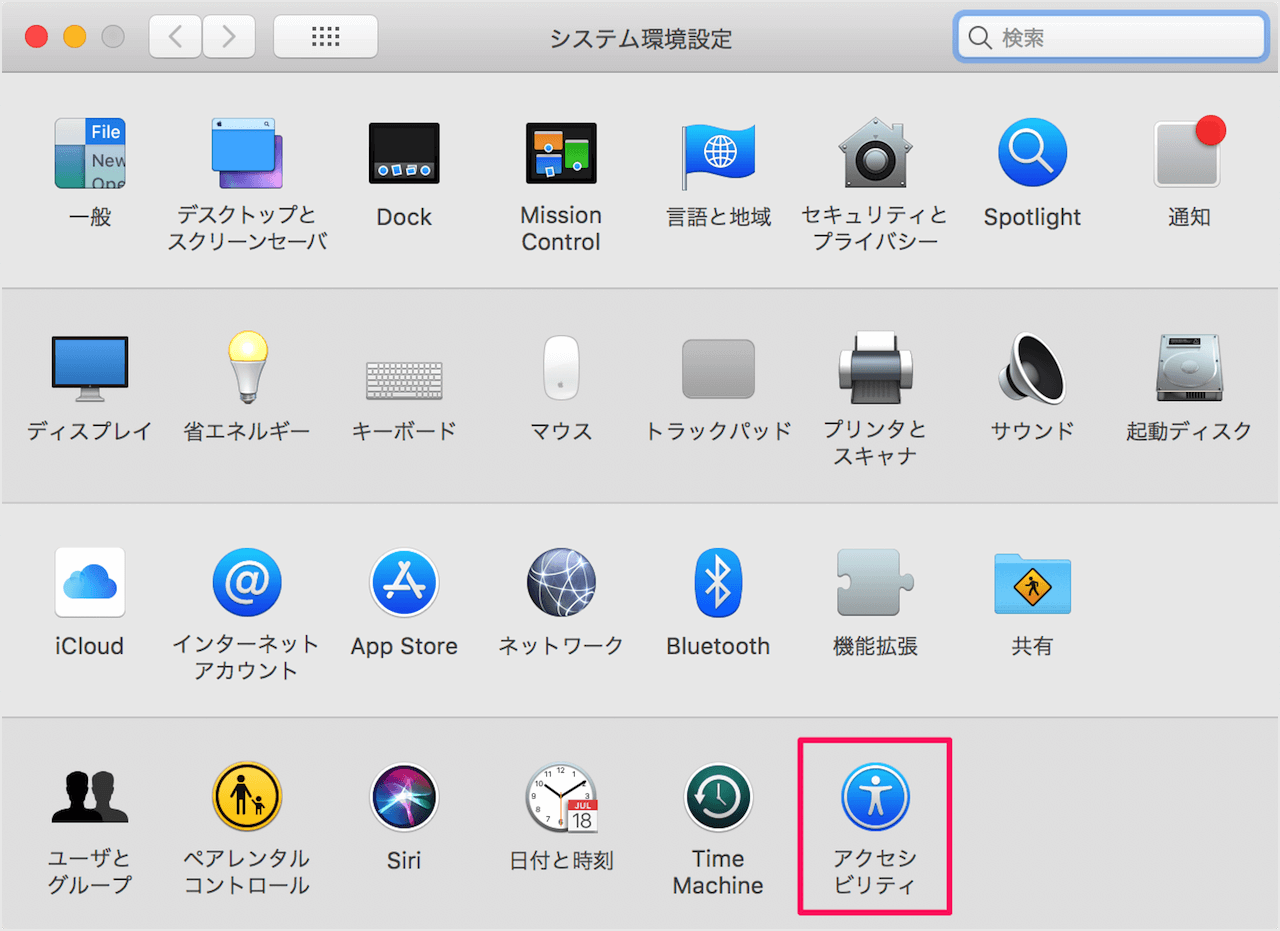The height and width of the screenshot is (931, 1280).
Task: Open Mission Control preferences
Action: (561, 154)
